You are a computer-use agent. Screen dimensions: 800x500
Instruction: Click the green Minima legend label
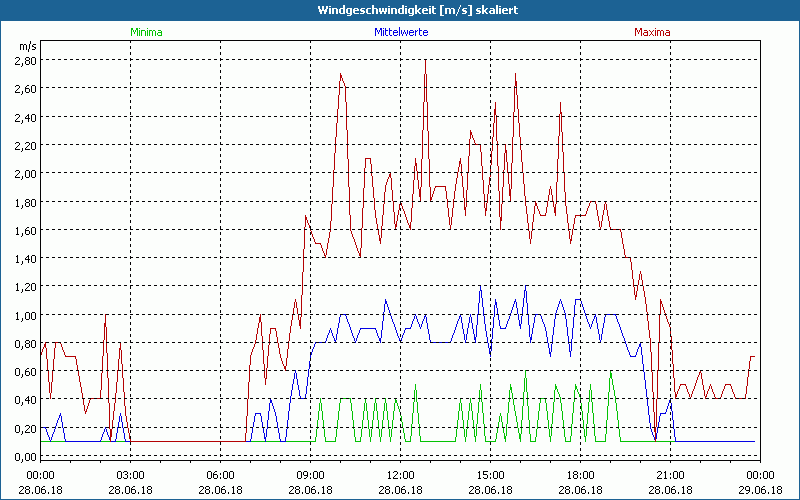coord(145,32)
